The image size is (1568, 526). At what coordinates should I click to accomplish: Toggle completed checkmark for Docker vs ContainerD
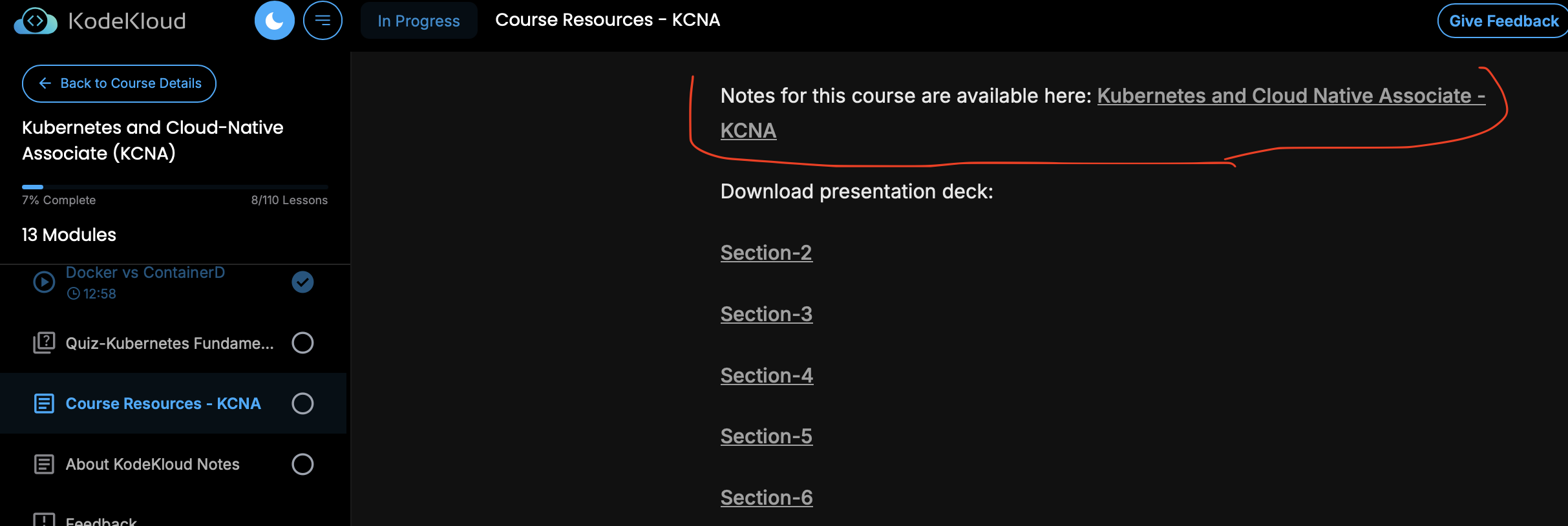[x=302, y=282]
